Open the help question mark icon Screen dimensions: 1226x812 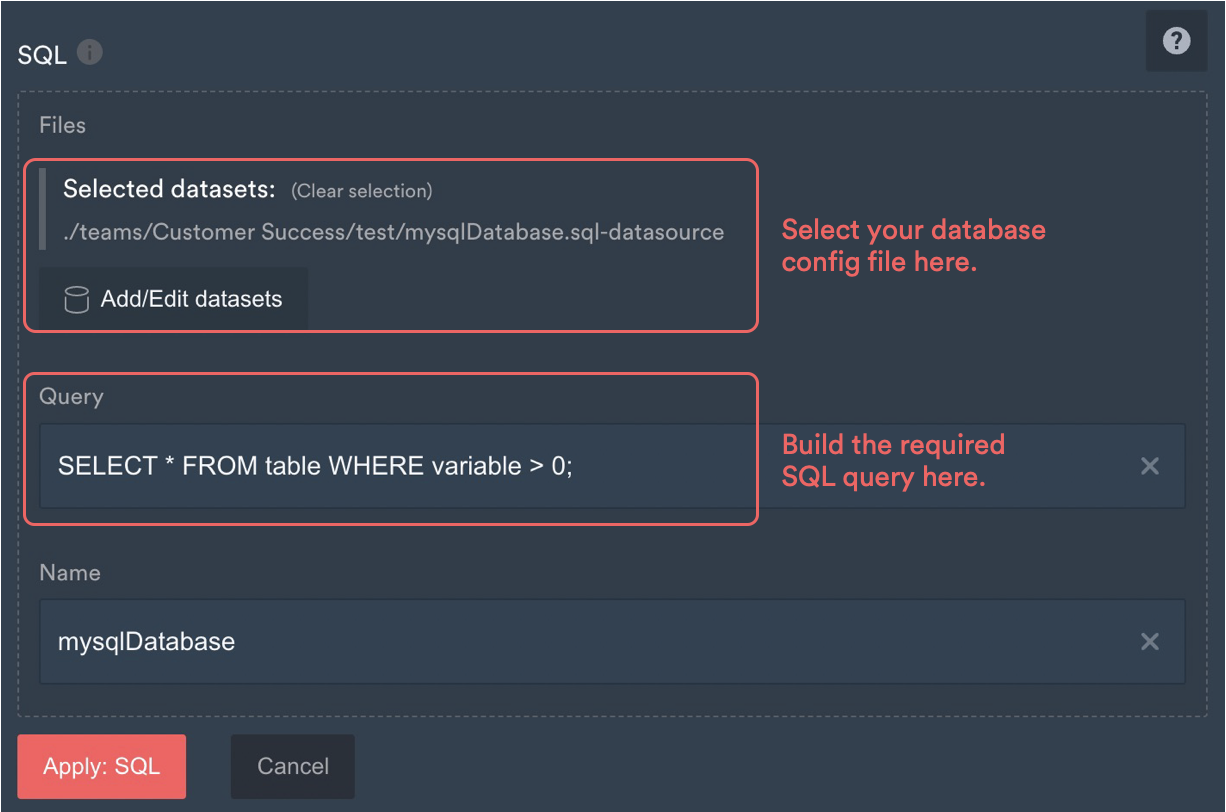(x=1176, y=41)
